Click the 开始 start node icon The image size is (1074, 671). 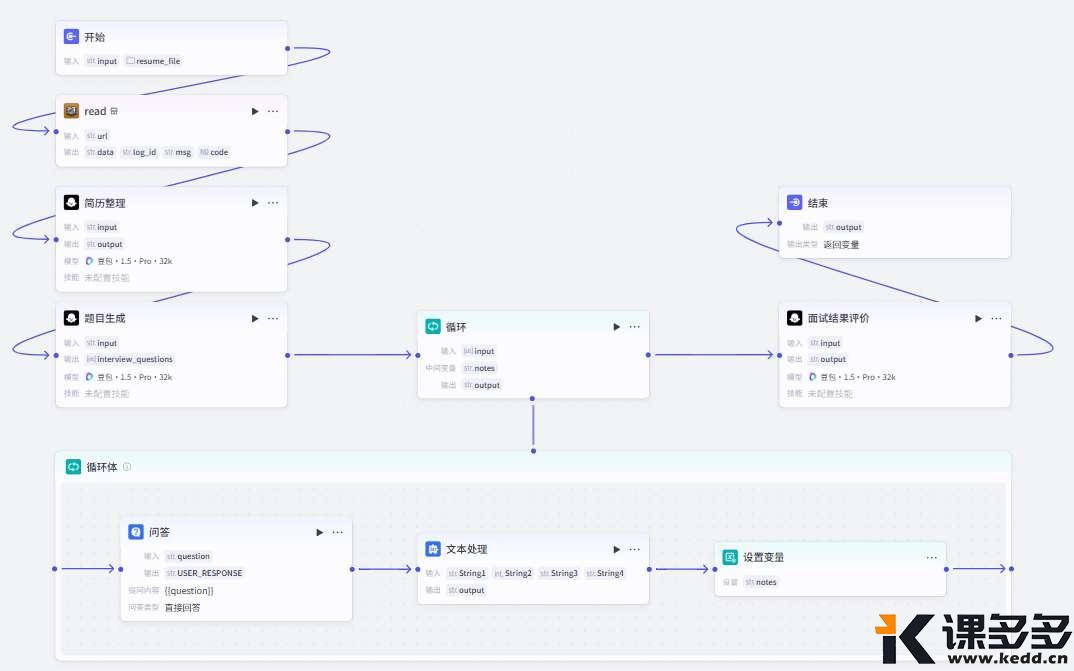(x=71, y=37)
